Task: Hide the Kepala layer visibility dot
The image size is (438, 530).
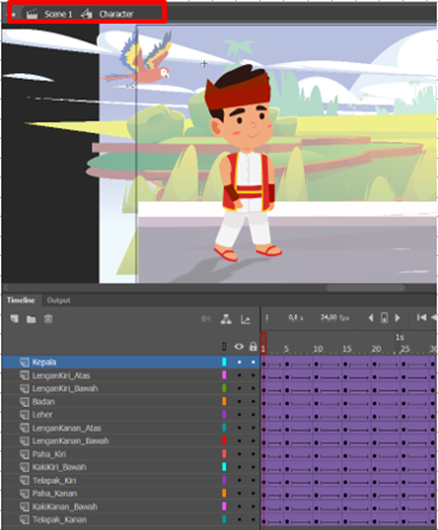Action: (x=239, y=362)
